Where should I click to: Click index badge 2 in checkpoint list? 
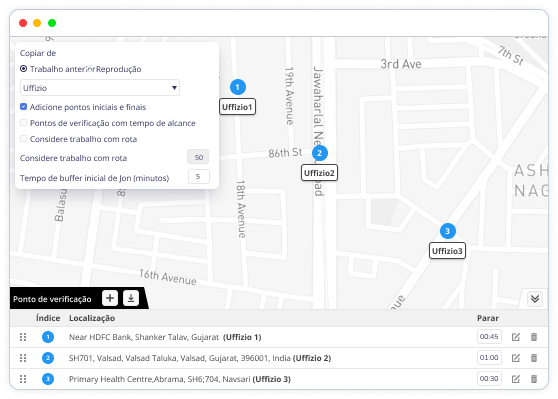pos(48,358)
